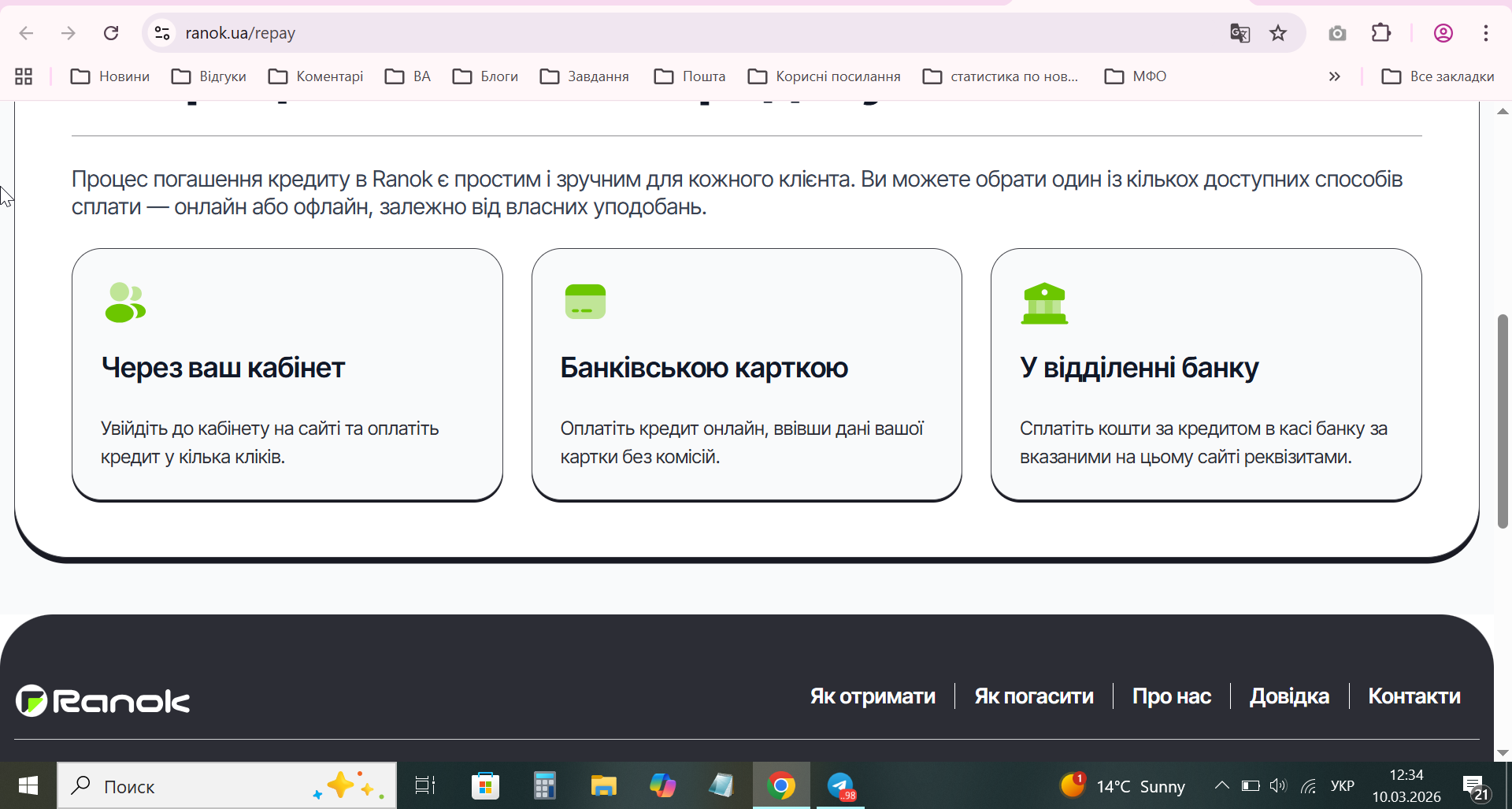Open the Як погасити footer link

1034,696
